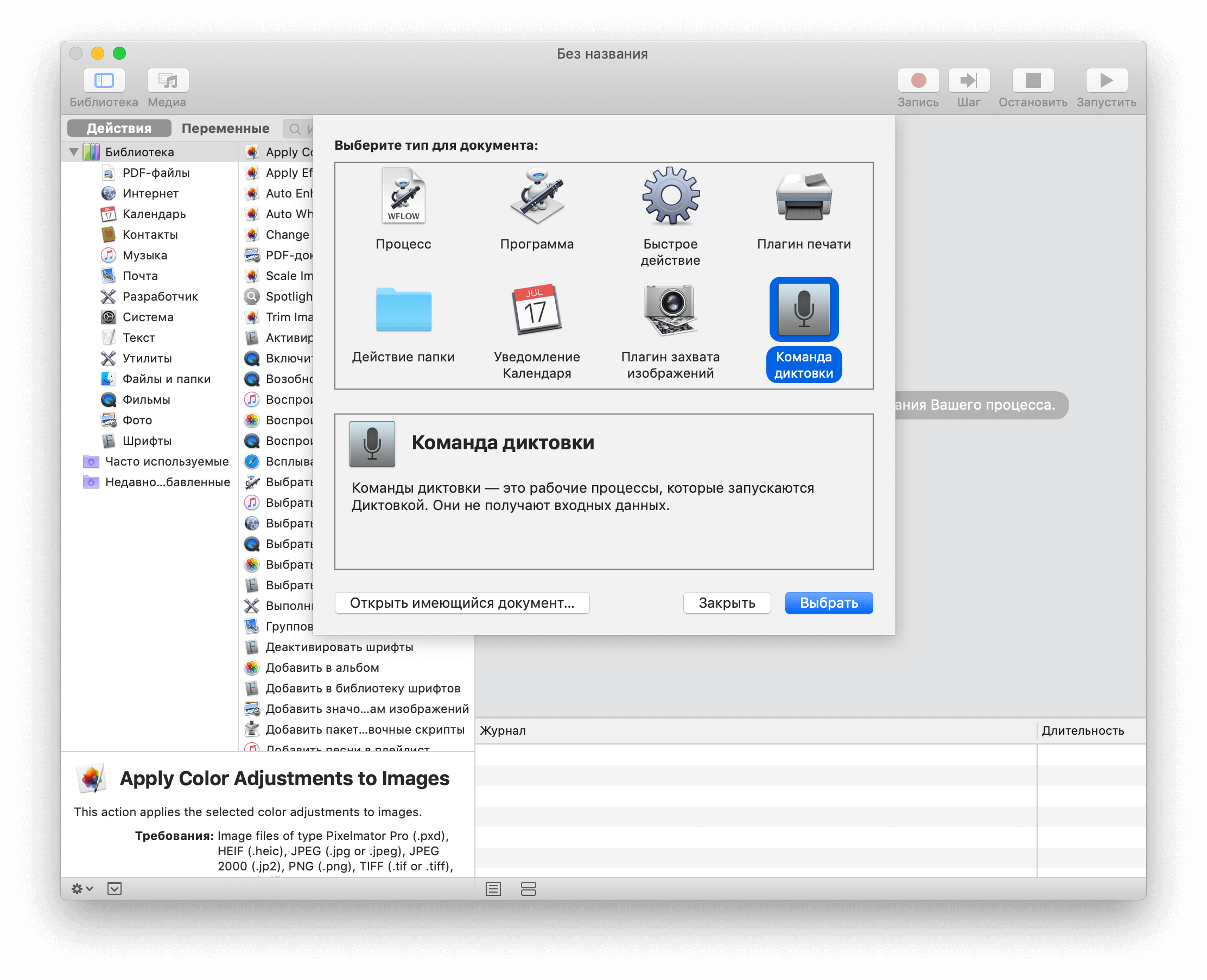
Task: Pick the Плагин печати printer icon
Action: click(x=803, y=196)
